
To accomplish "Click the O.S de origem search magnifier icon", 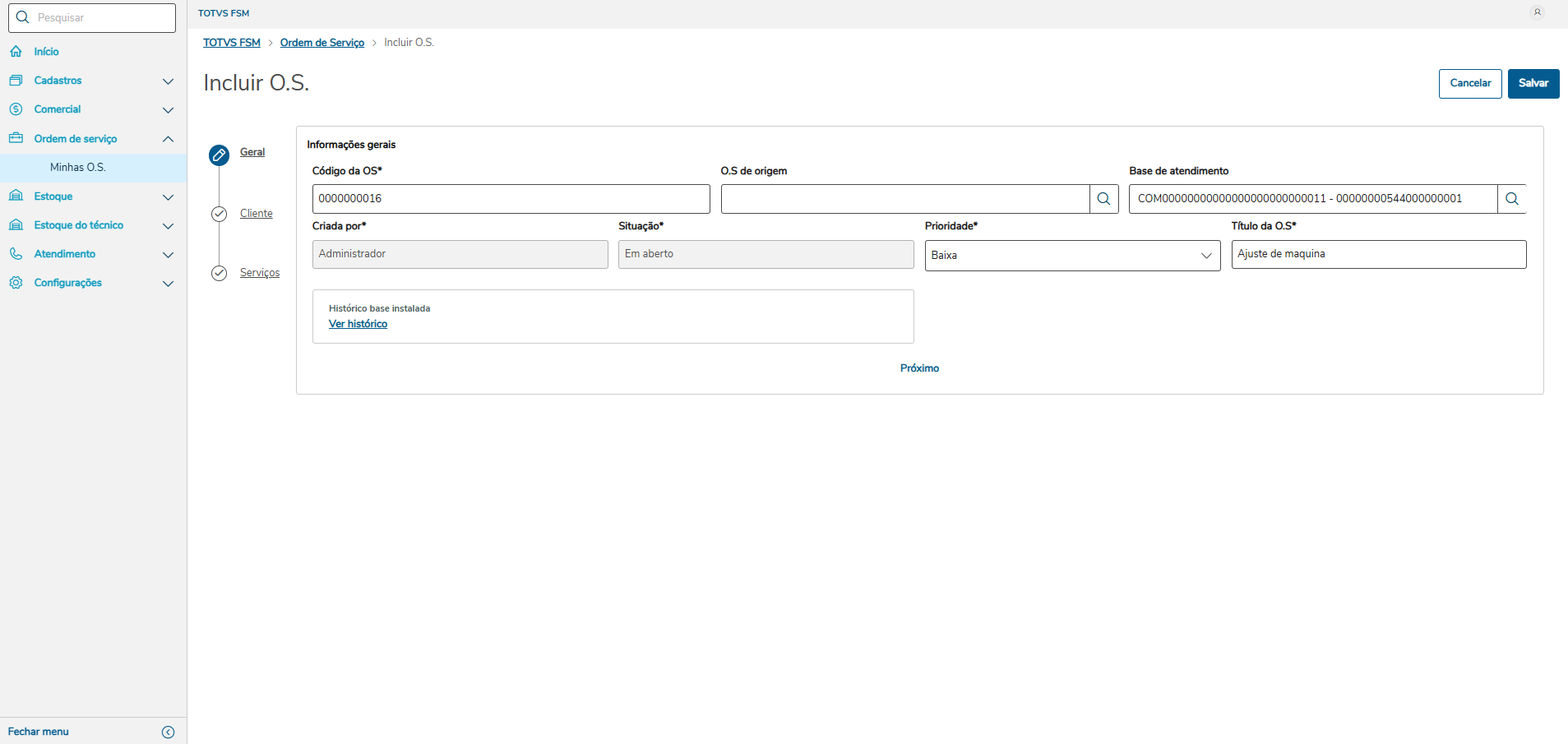I will [x=1103, y=199].
